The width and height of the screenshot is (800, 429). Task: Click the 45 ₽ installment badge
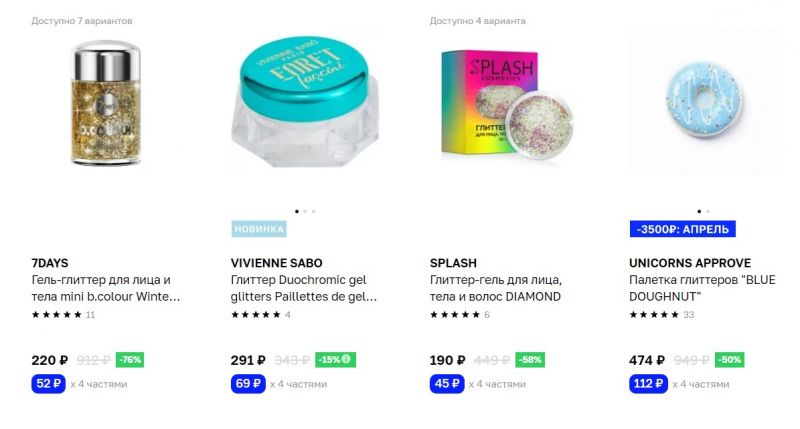coord(447,384)
